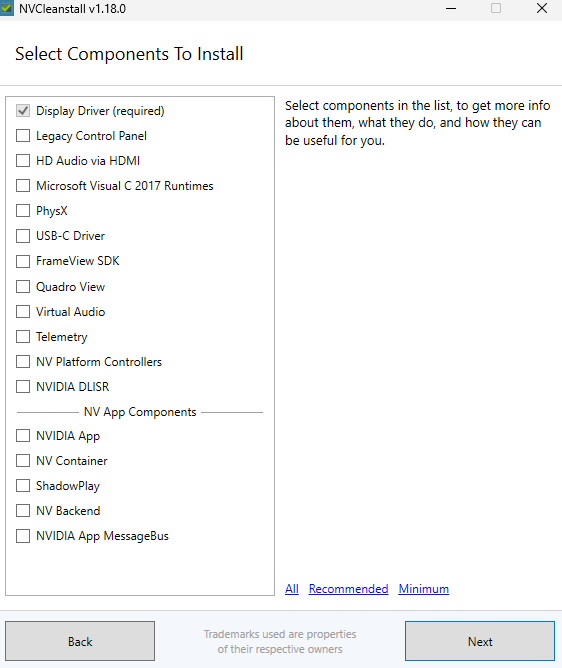Check the Quadro View option

[x=23, y=286]
